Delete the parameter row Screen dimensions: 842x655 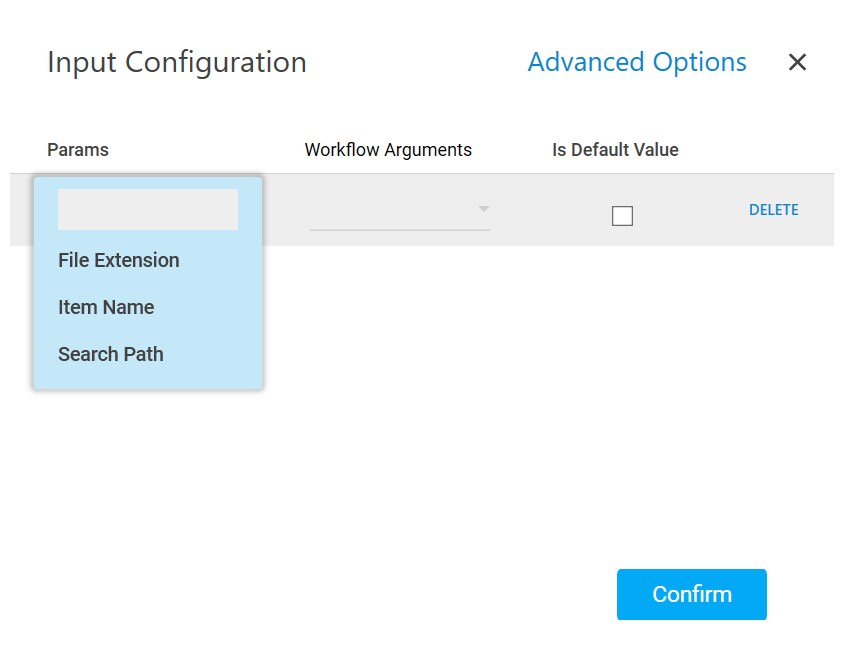[x=773, y=210]
